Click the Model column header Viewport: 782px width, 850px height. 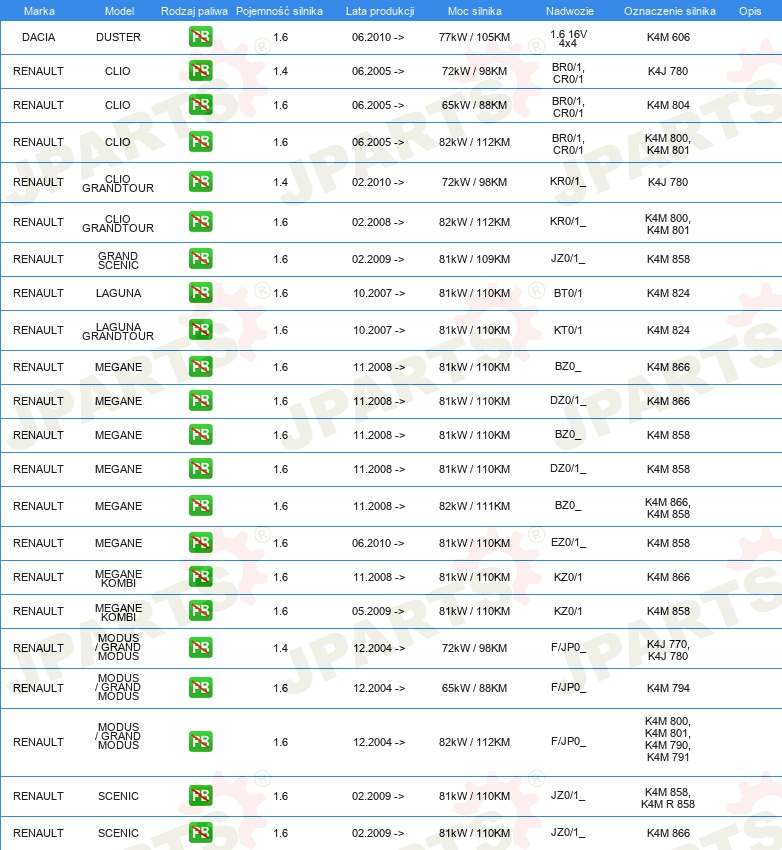click(x=119, y=11)
